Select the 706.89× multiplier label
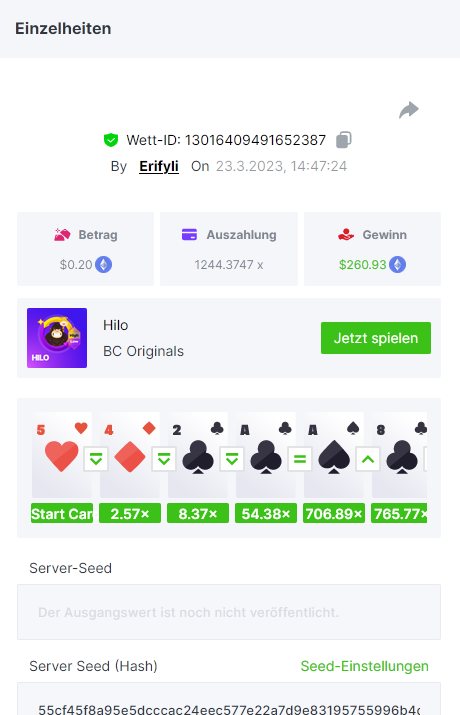This screenshot has height=715, width=460. (x=334, y=513)
